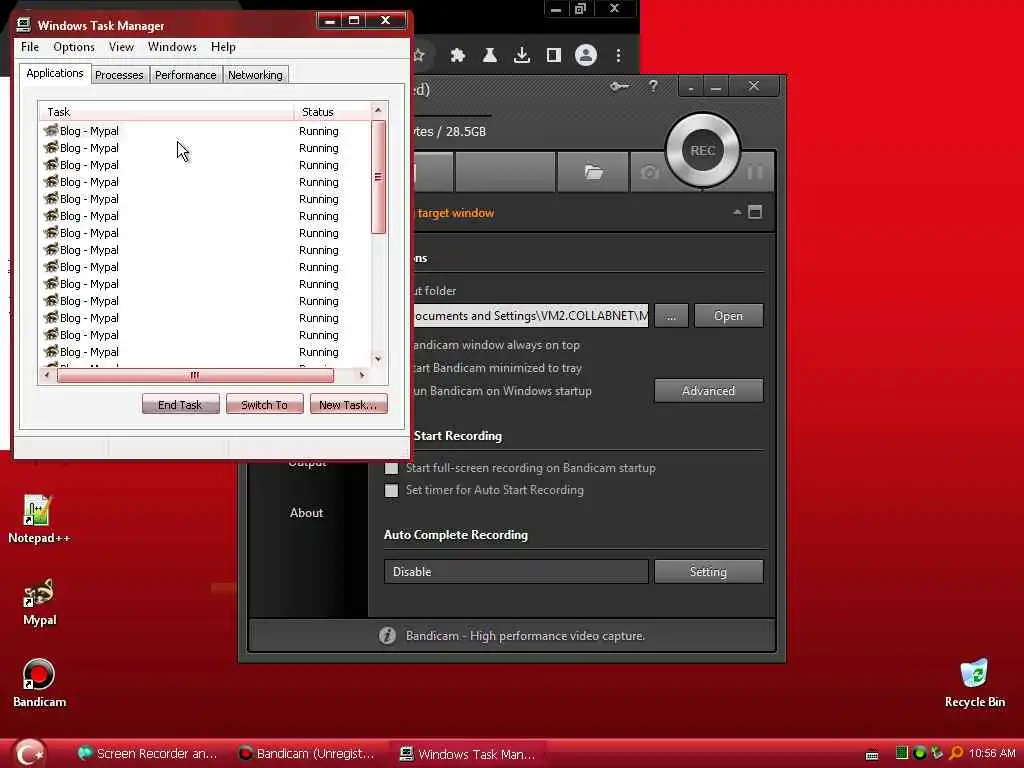Click the Start button on the taskbar
The image size is (1024, 768).
point(29,754)
